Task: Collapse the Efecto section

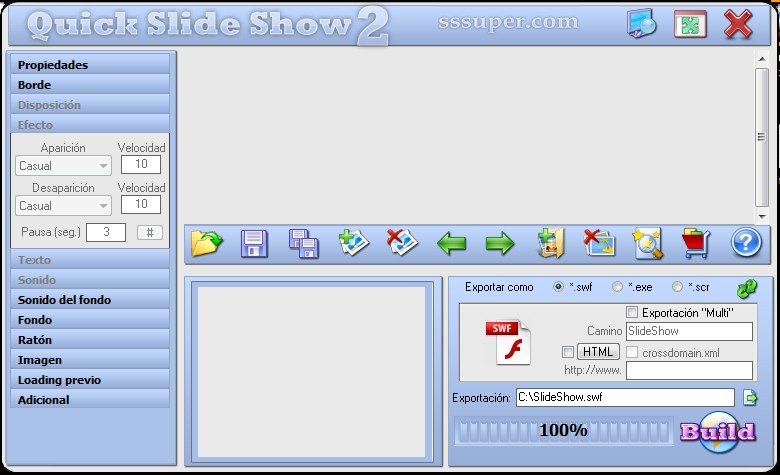Action: tap(90, 124)
